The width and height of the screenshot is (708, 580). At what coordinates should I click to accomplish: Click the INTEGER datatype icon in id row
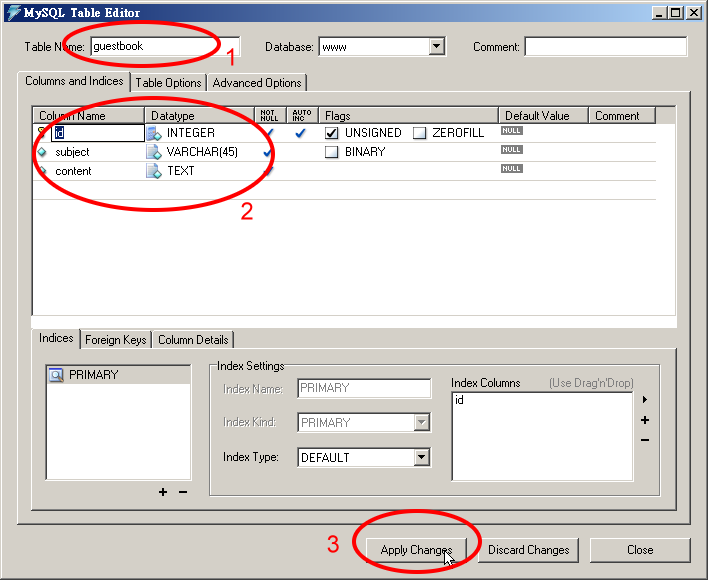pyautogui.click(x=154, y=133)
